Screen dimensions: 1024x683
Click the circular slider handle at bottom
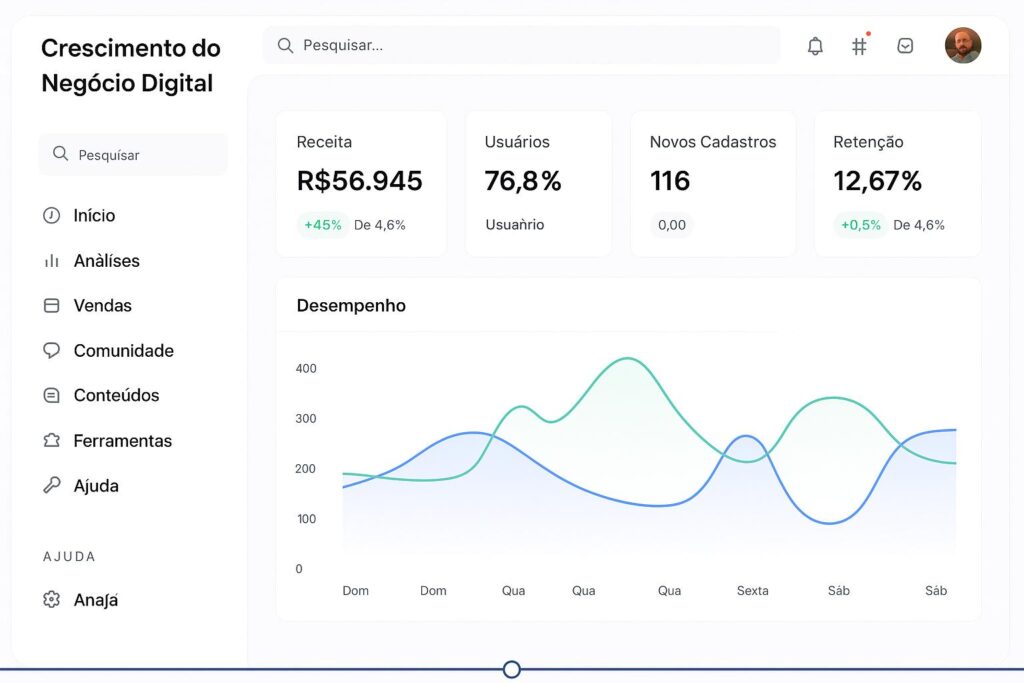(512, 669)
